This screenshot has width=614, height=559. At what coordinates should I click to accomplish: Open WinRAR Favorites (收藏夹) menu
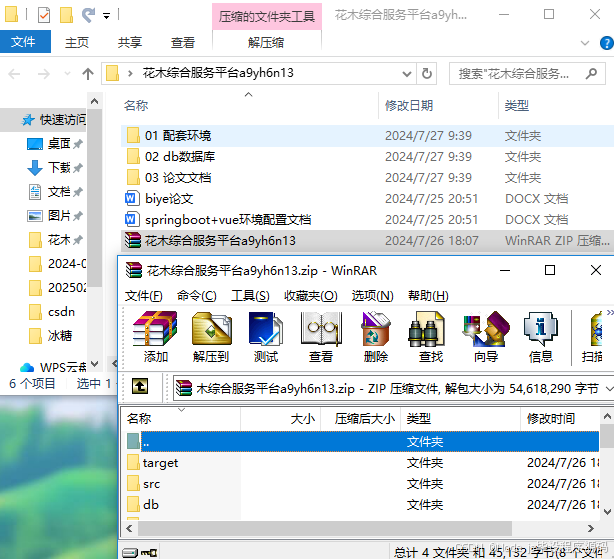(x=311, y=296)
